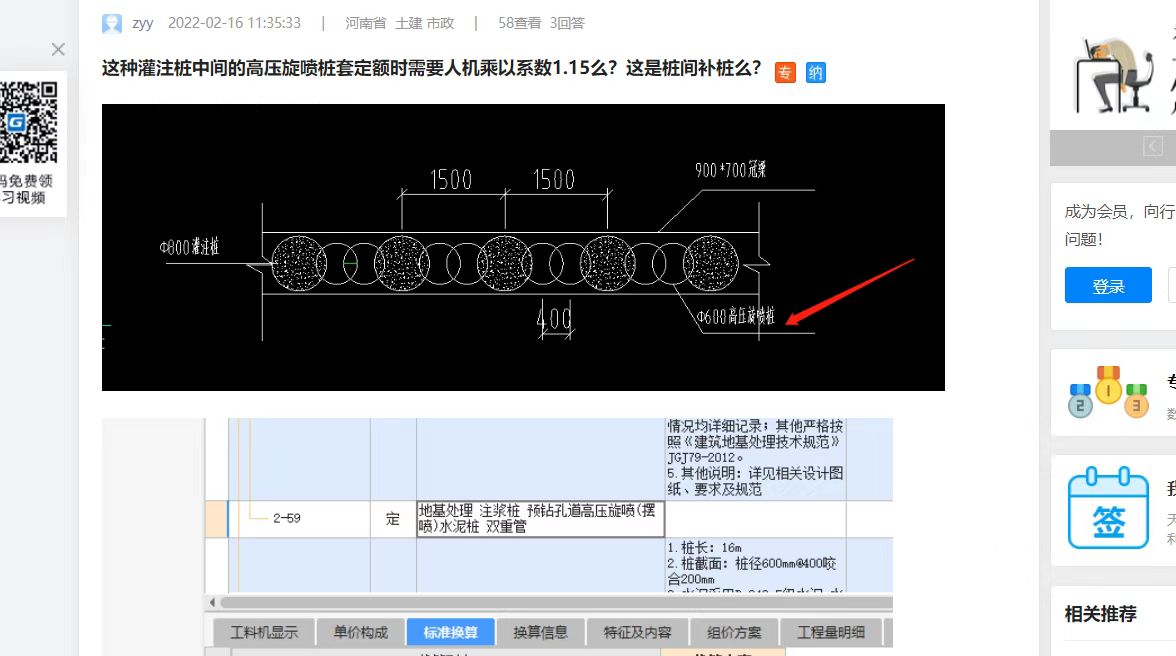This screenshot has width=1176, height=656.
Task: Click the 成为会员 membership prompt text
Action: [x=1119, y=225]
